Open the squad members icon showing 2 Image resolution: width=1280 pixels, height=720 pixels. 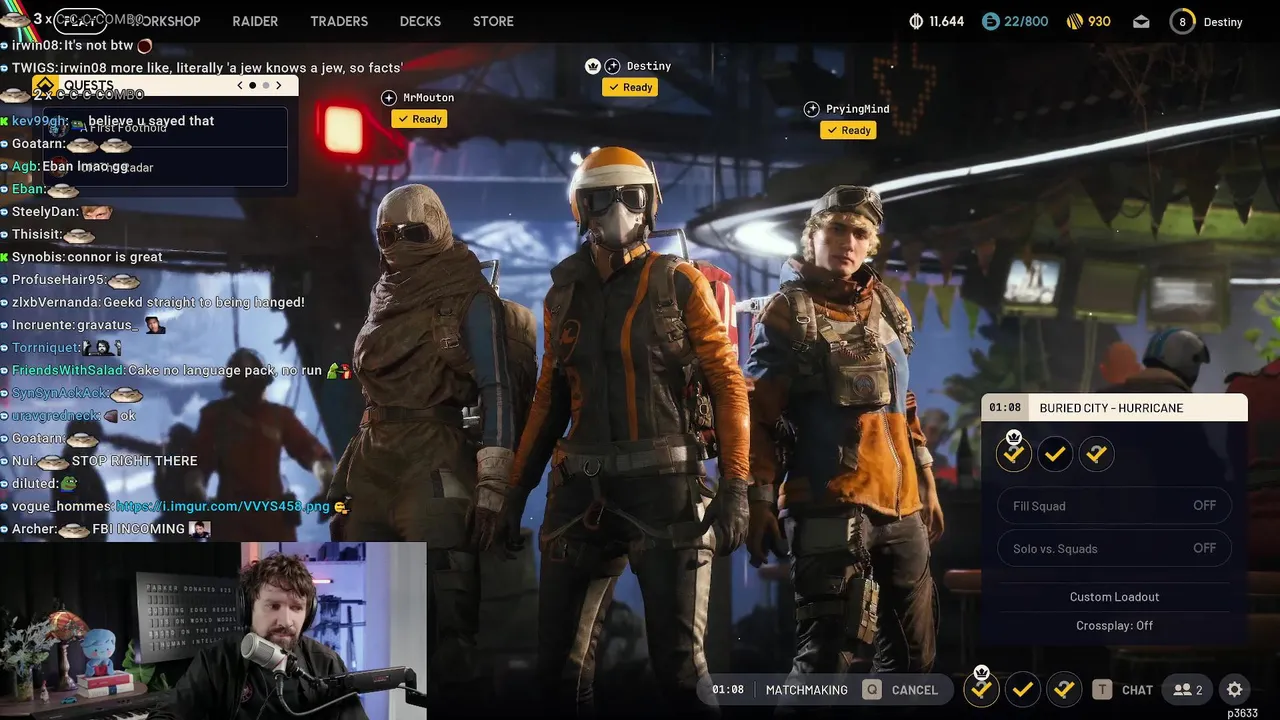1188,689
